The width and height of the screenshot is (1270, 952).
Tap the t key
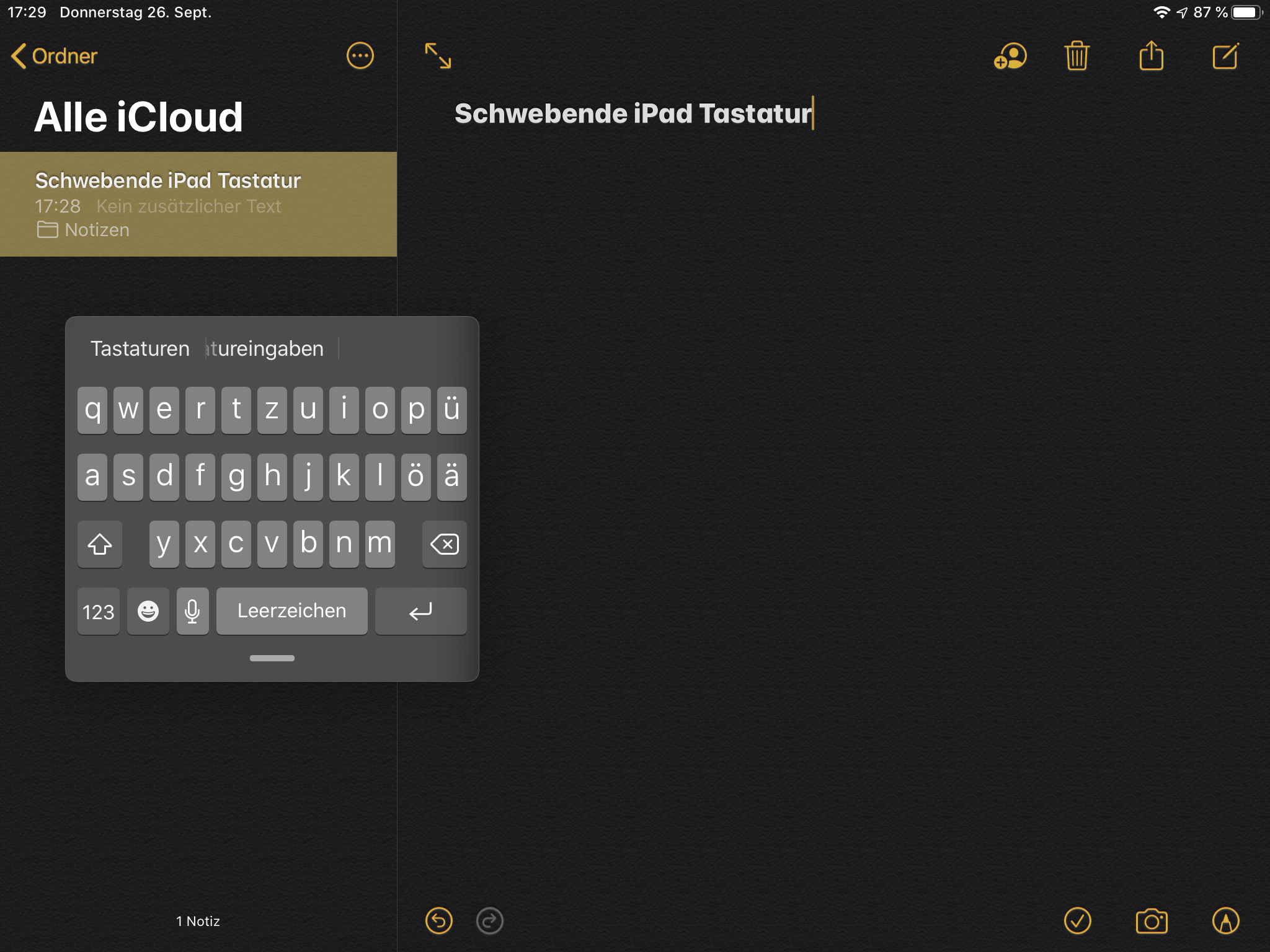pyautogui.click(x=236, y=410)
